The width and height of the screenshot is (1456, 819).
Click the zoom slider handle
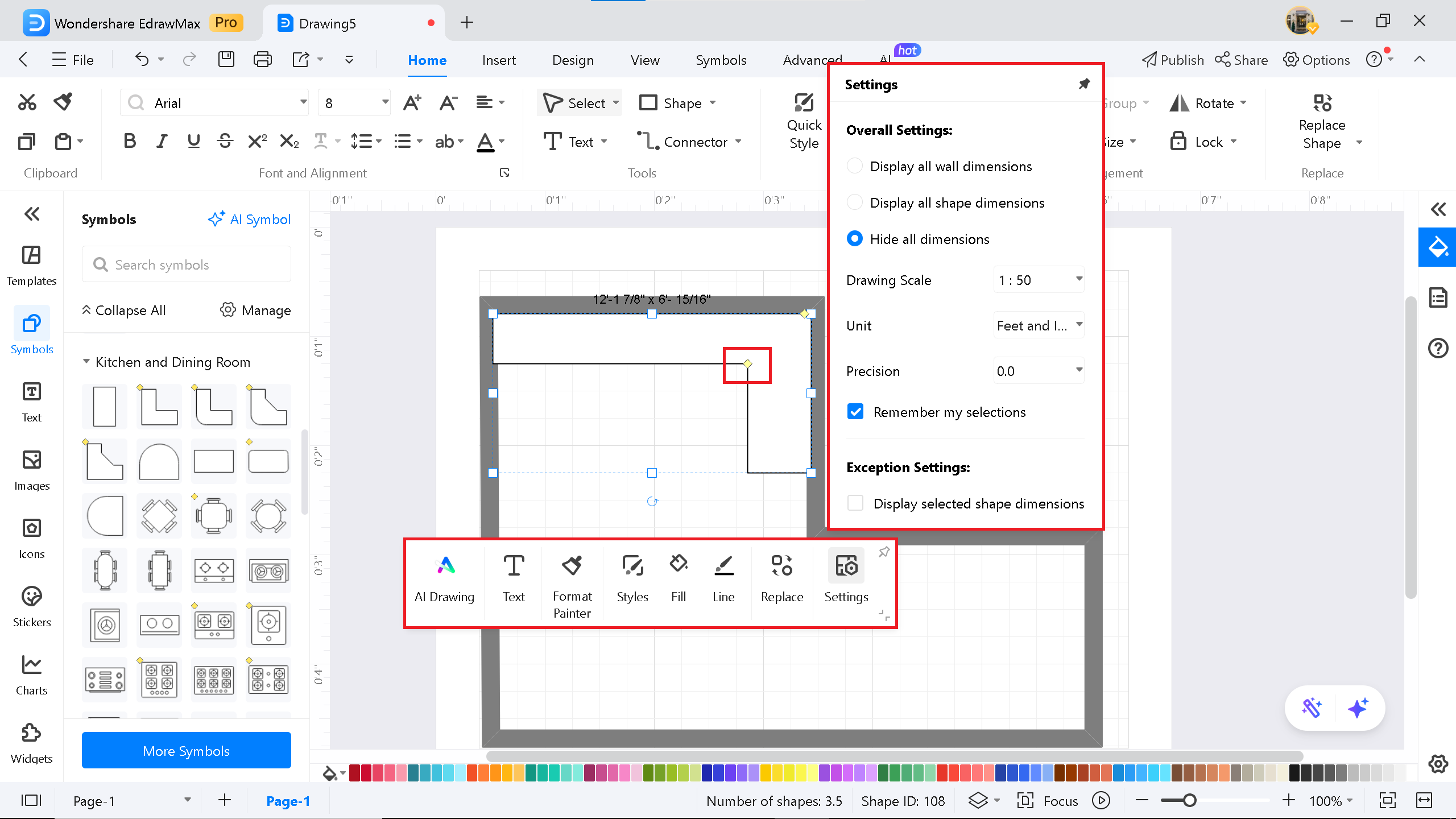(x=1189, y=801)
